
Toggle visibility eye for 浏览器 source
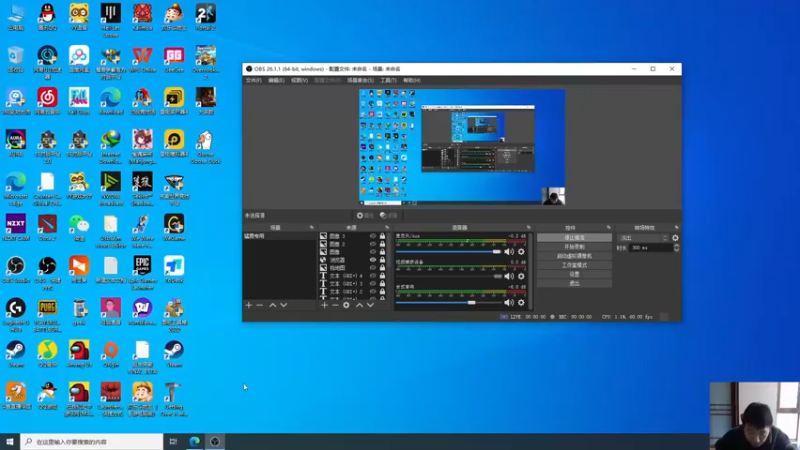coord(373,260)
